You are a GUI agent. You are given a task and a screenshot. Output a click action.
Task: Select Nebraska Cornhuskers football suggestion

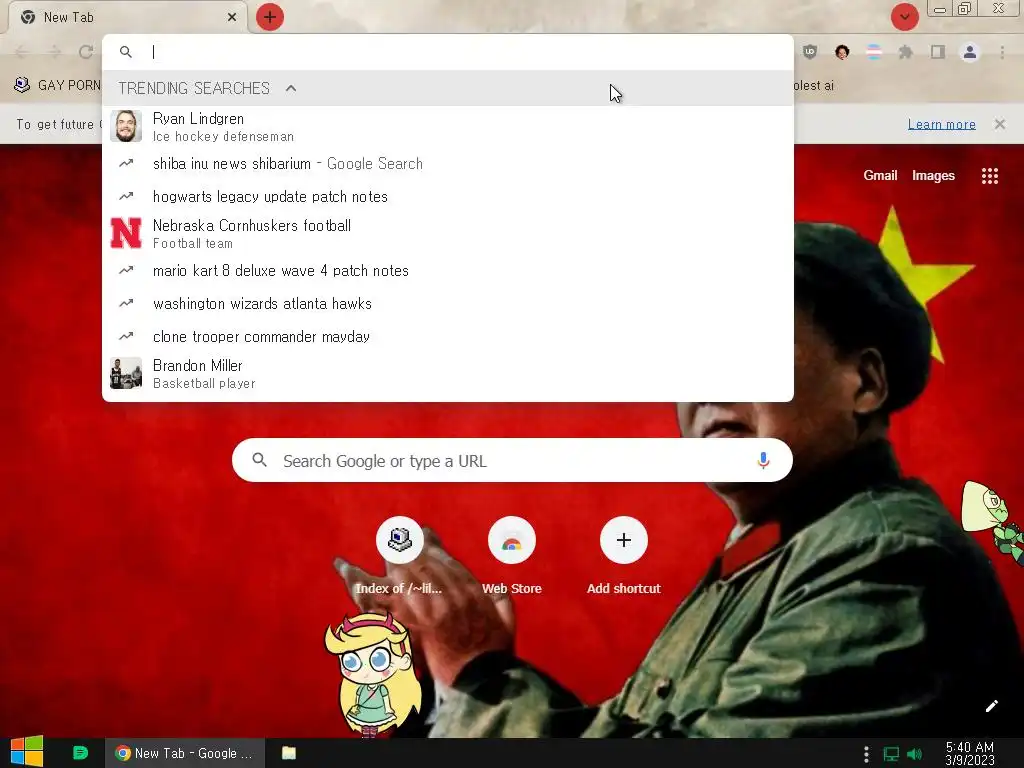[x=448, y=233]
